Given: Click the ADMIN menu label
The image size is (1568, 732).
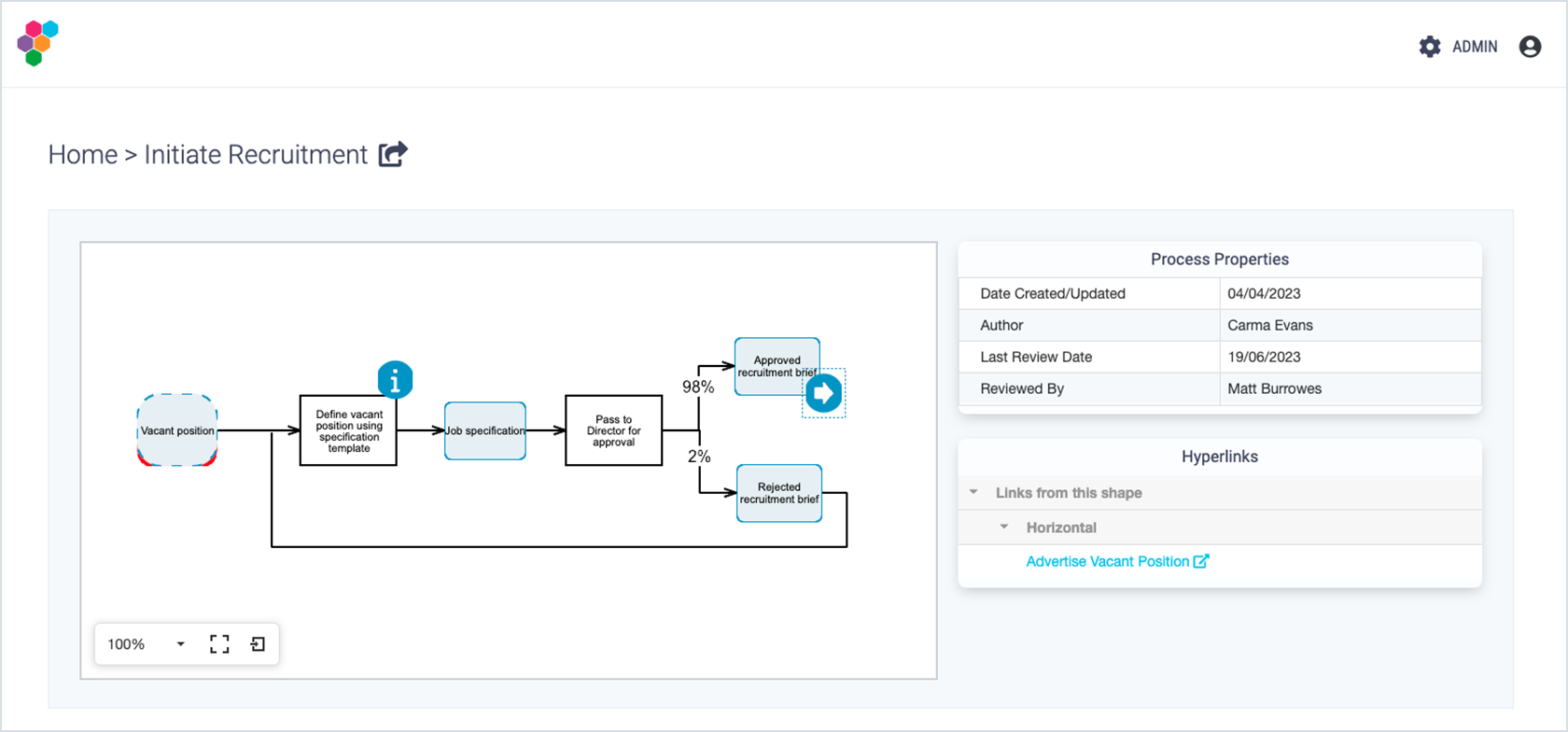Looking at the screenshot, I should tap(1474, 47).
